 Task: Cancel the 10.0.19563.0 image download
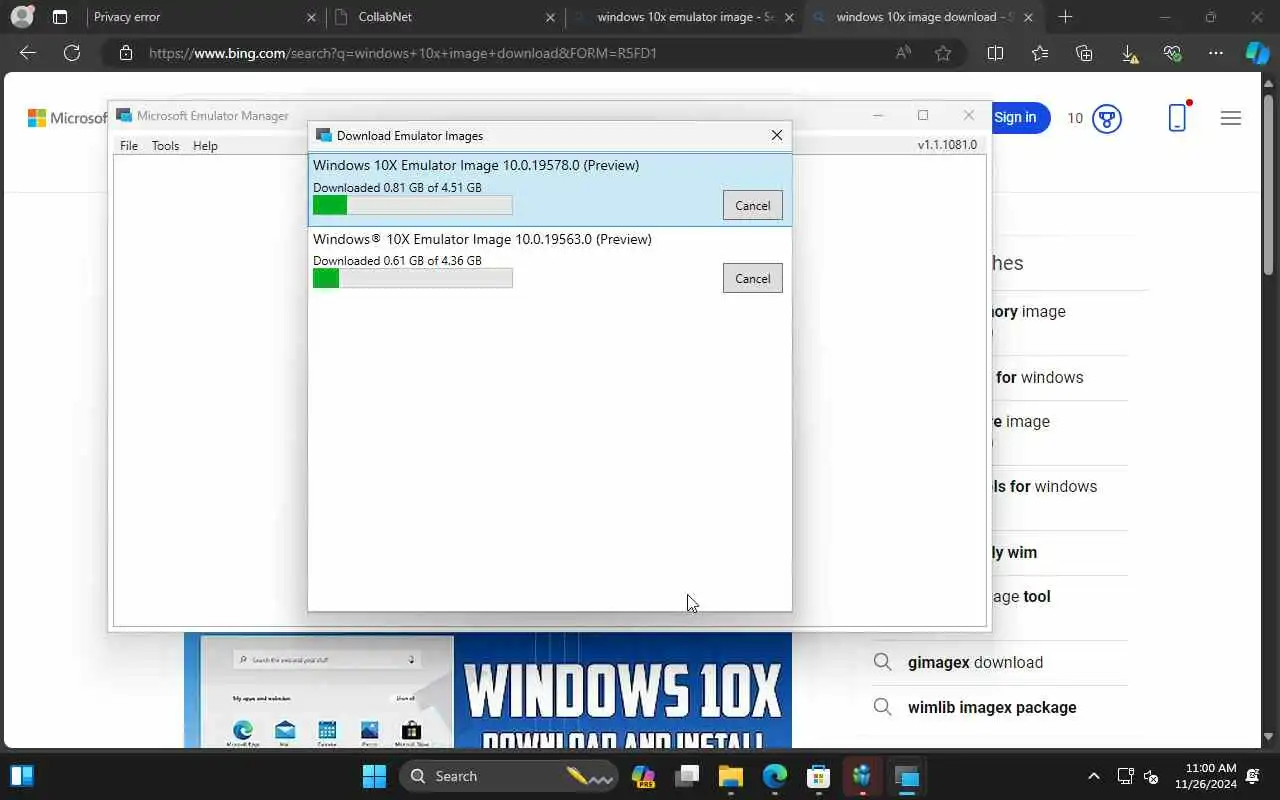click(x=752, y=278)
